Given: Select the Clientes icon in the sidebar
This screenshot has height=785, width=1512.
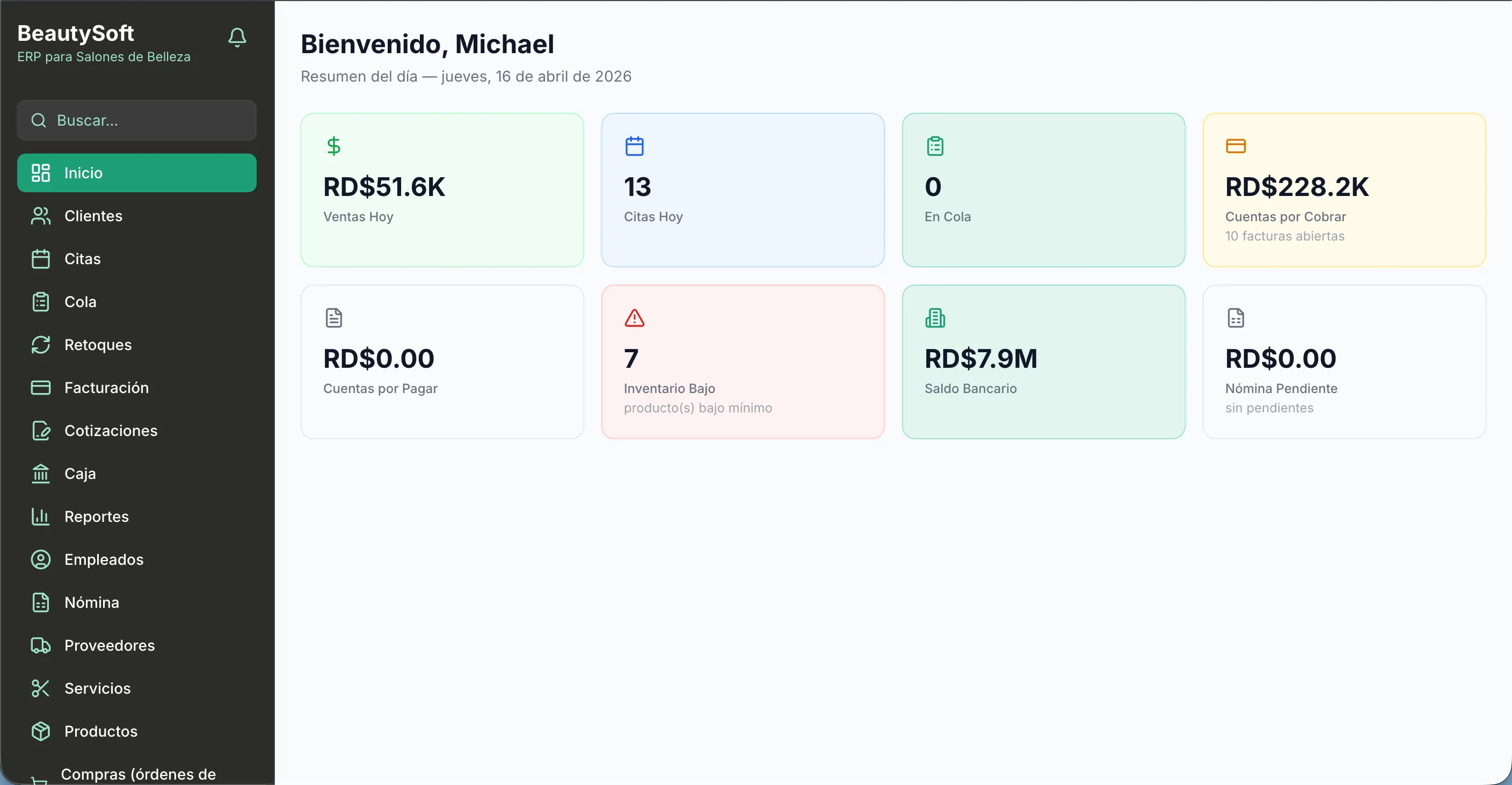Looking at the screenshot, I should pos(40,216).
